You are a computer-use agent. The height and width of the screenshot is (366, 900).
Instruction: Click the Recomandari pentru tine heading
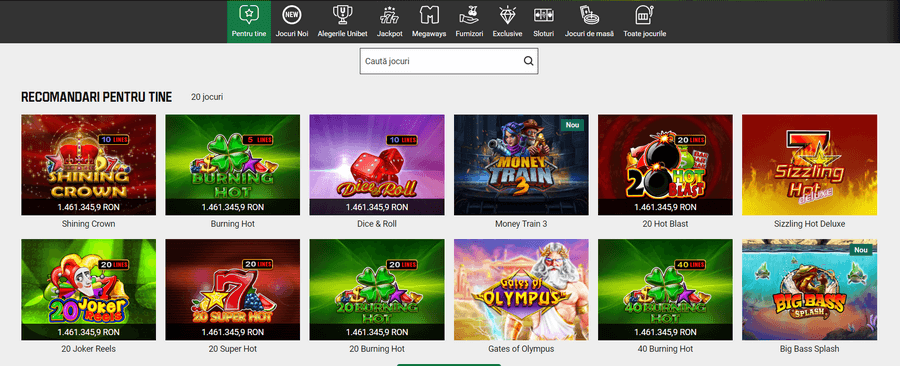point(96,97)
